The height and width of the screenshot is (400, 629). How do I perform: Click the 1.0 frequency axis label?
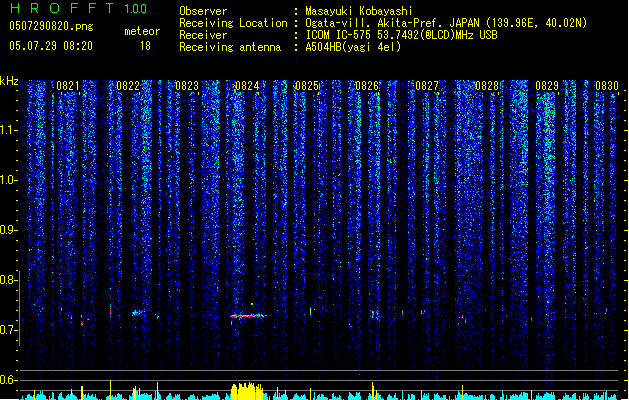8,180
